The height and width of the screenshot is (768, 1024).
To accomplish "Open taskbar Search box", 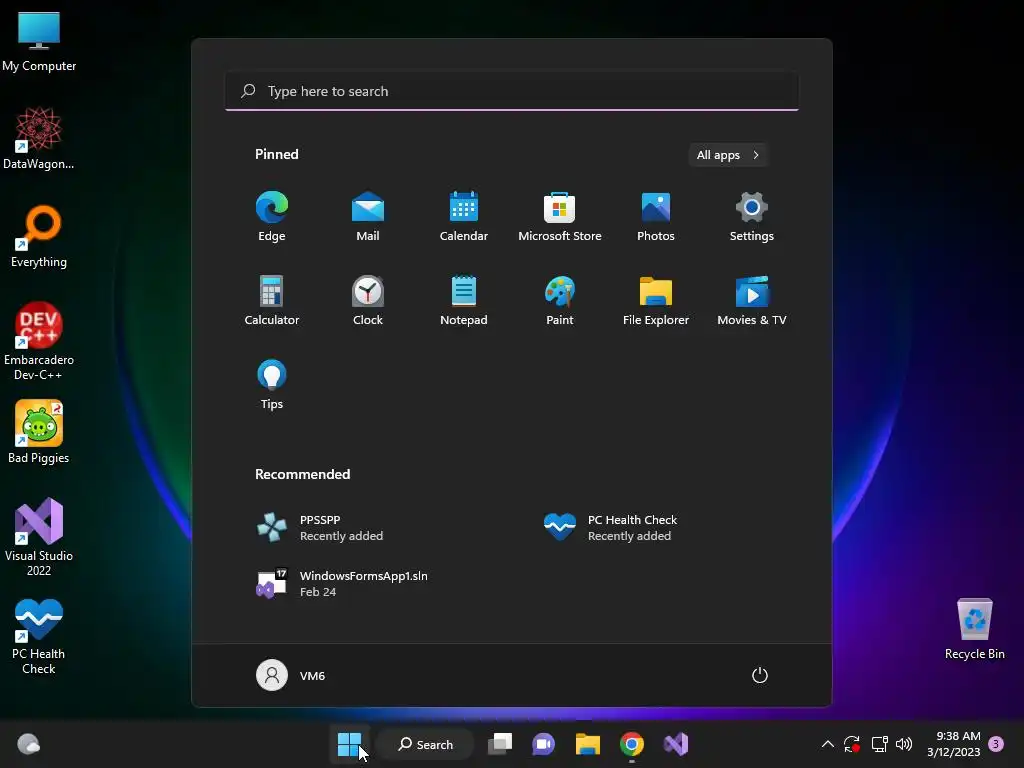I will point(425,744).
